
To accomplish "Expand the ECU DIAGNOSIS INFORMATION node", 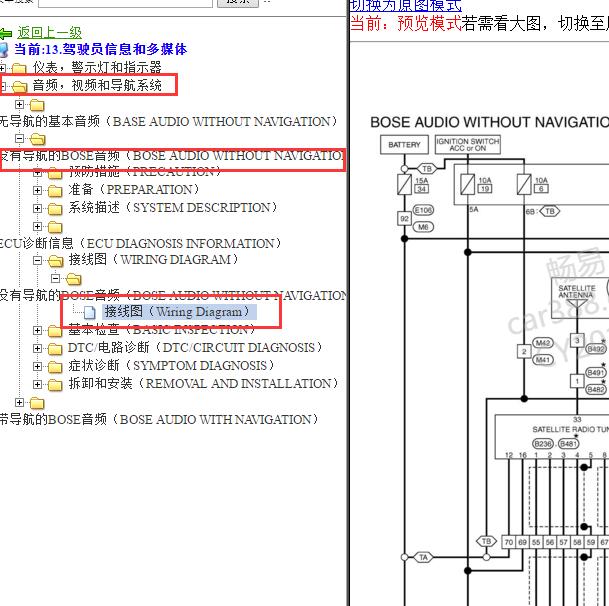I will coord(37,226).
